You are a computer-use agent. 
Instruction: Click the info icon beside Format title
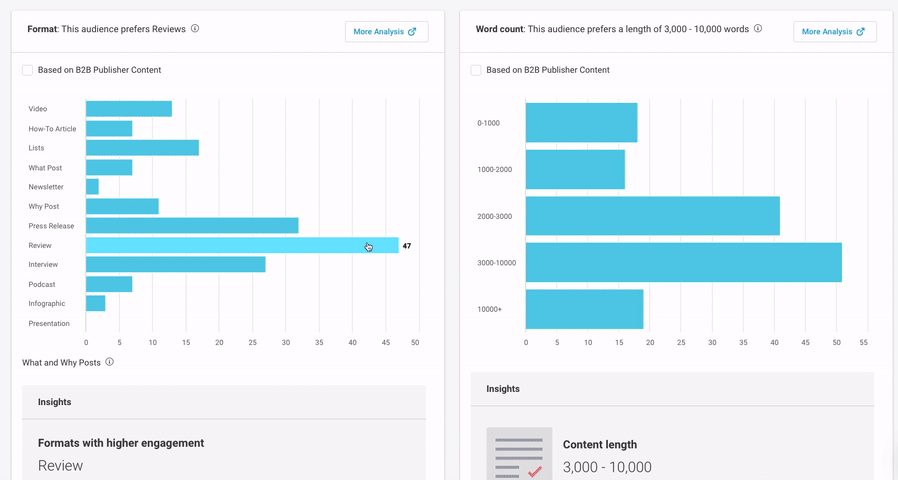pyautogui.click(x=195, y=29)
